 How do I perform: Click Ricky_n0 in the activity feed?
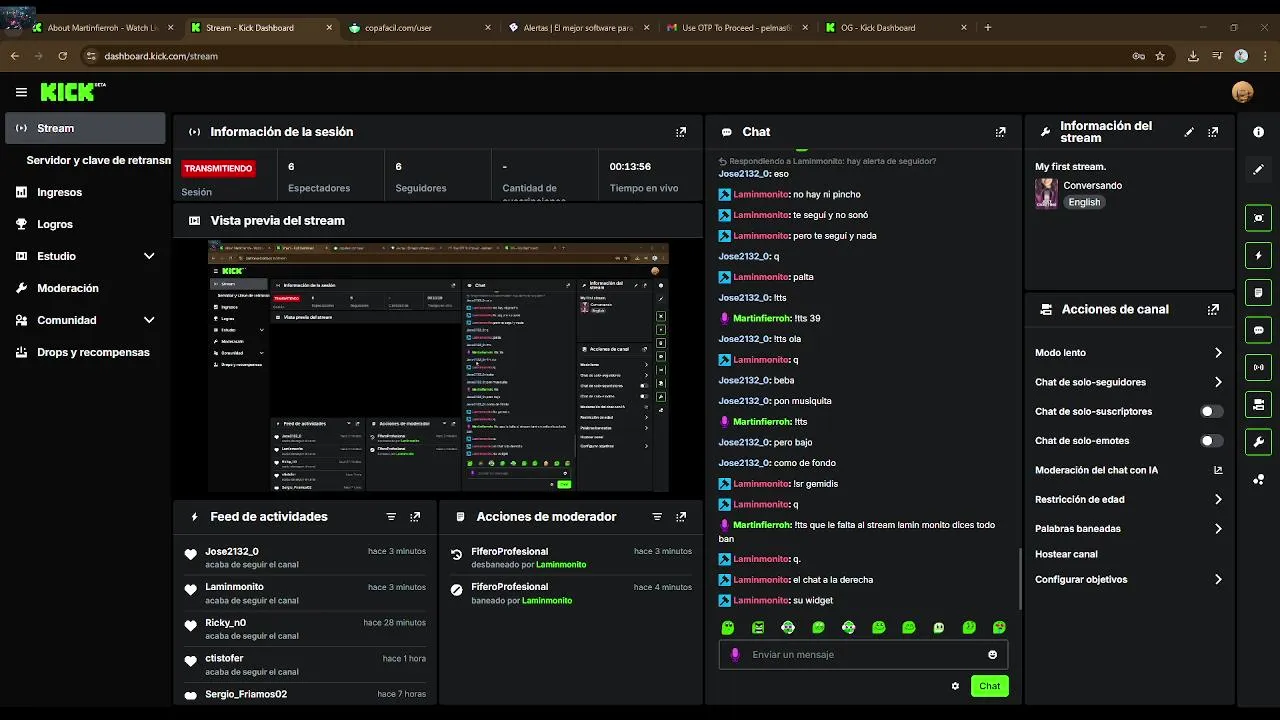(225, 622)
